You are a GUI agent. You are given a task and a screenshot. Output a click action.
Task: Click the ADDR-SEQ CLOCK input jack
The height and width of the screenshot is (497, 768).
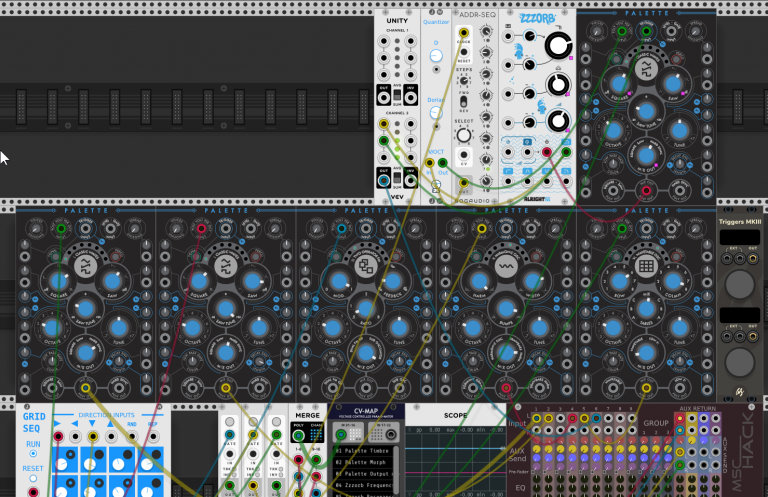tap(463, 33)
